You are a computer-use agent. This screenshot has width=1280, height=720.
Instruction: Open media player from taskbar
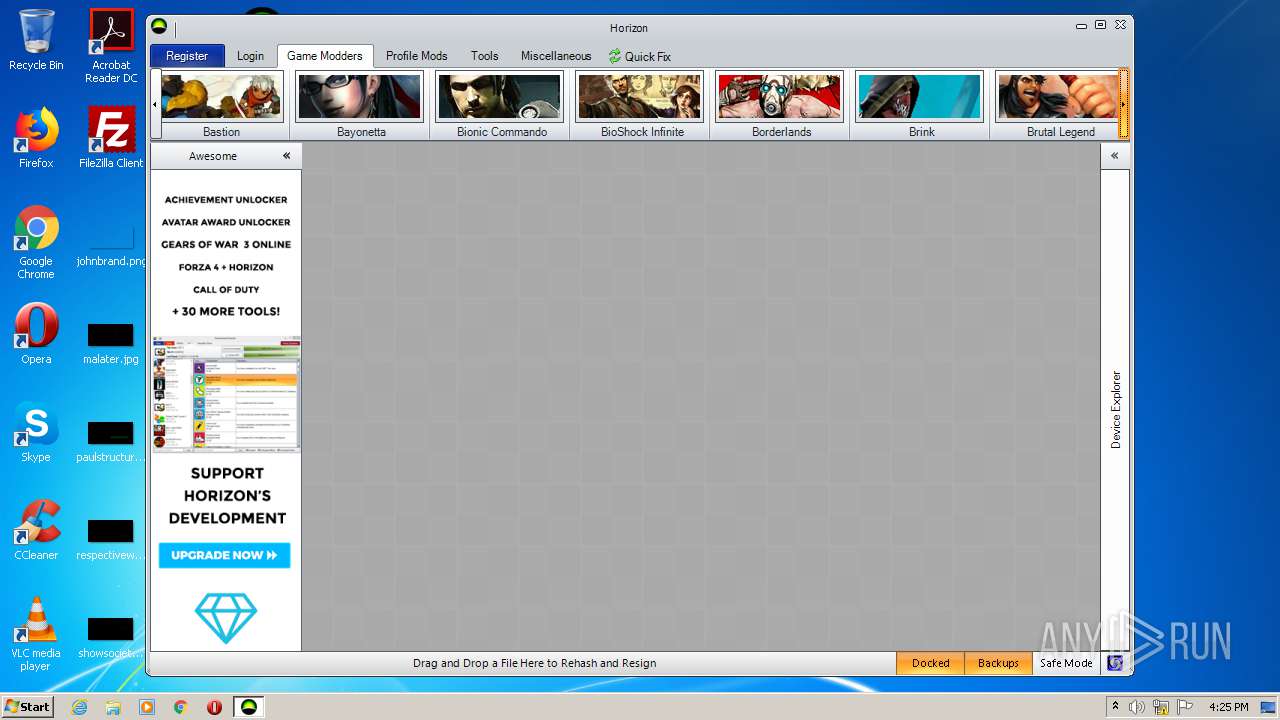point(147,707)
